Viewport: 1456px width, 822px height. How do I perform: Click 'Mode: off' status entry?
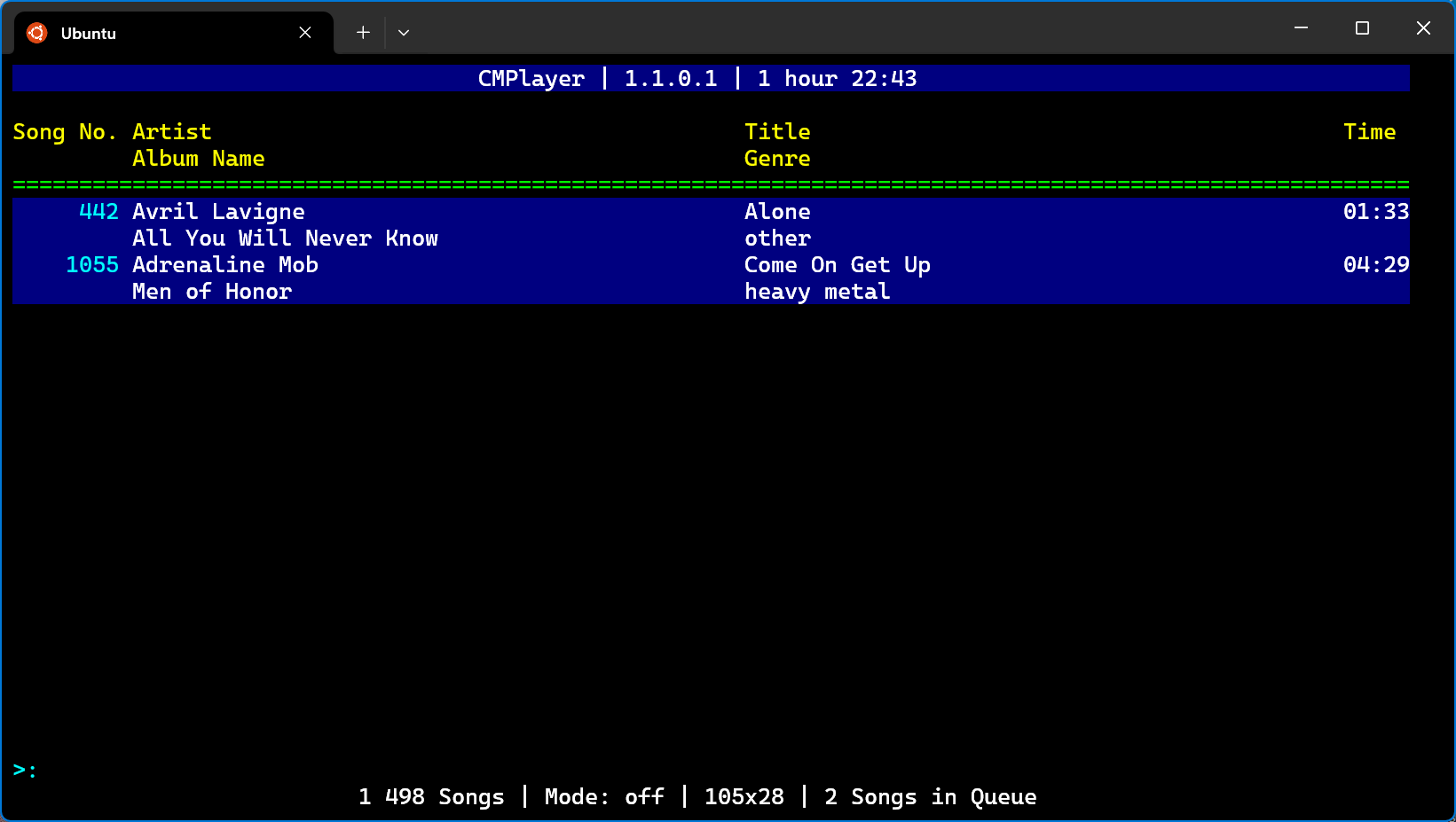(x=604, y=797)
